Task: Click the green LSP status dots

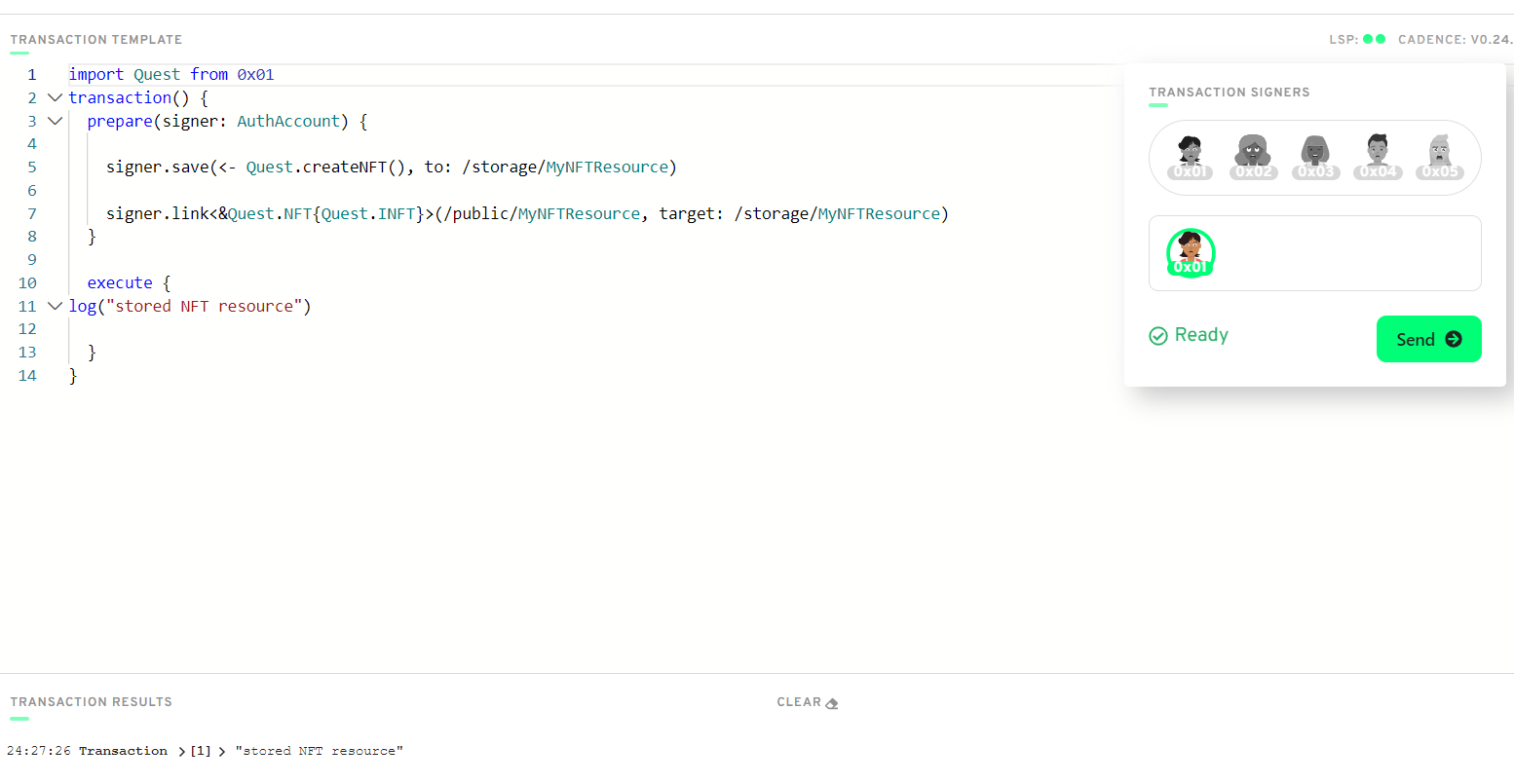Action: coord(1374,39)
